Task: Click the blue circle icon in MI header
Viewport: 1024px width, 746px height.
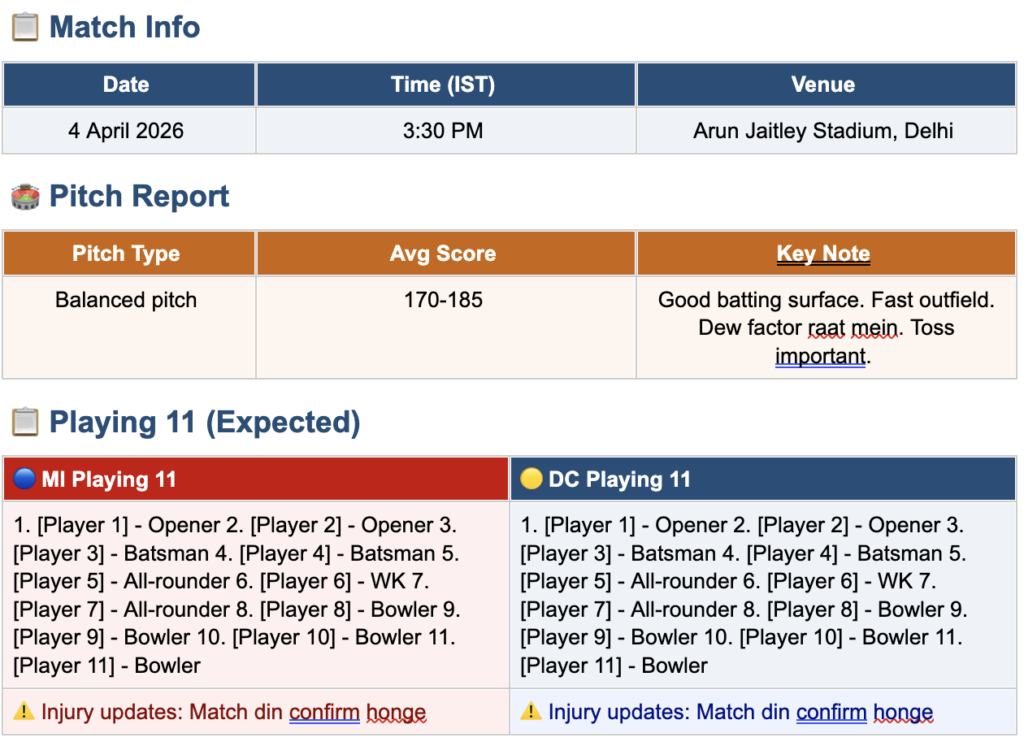Action: [24, 479]
